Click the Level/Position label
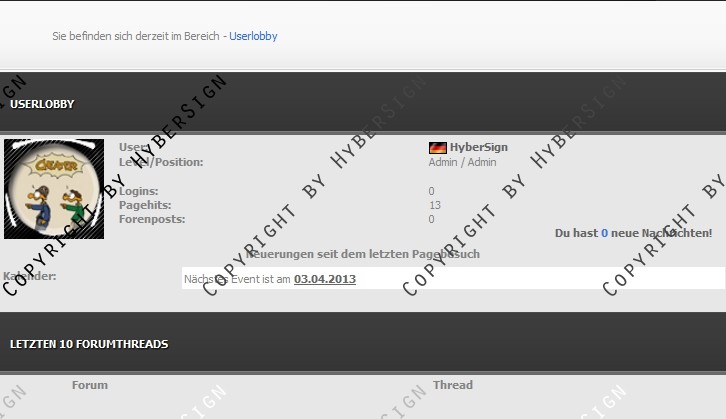This screenshot has height=419, width=726. pos(161,162)
